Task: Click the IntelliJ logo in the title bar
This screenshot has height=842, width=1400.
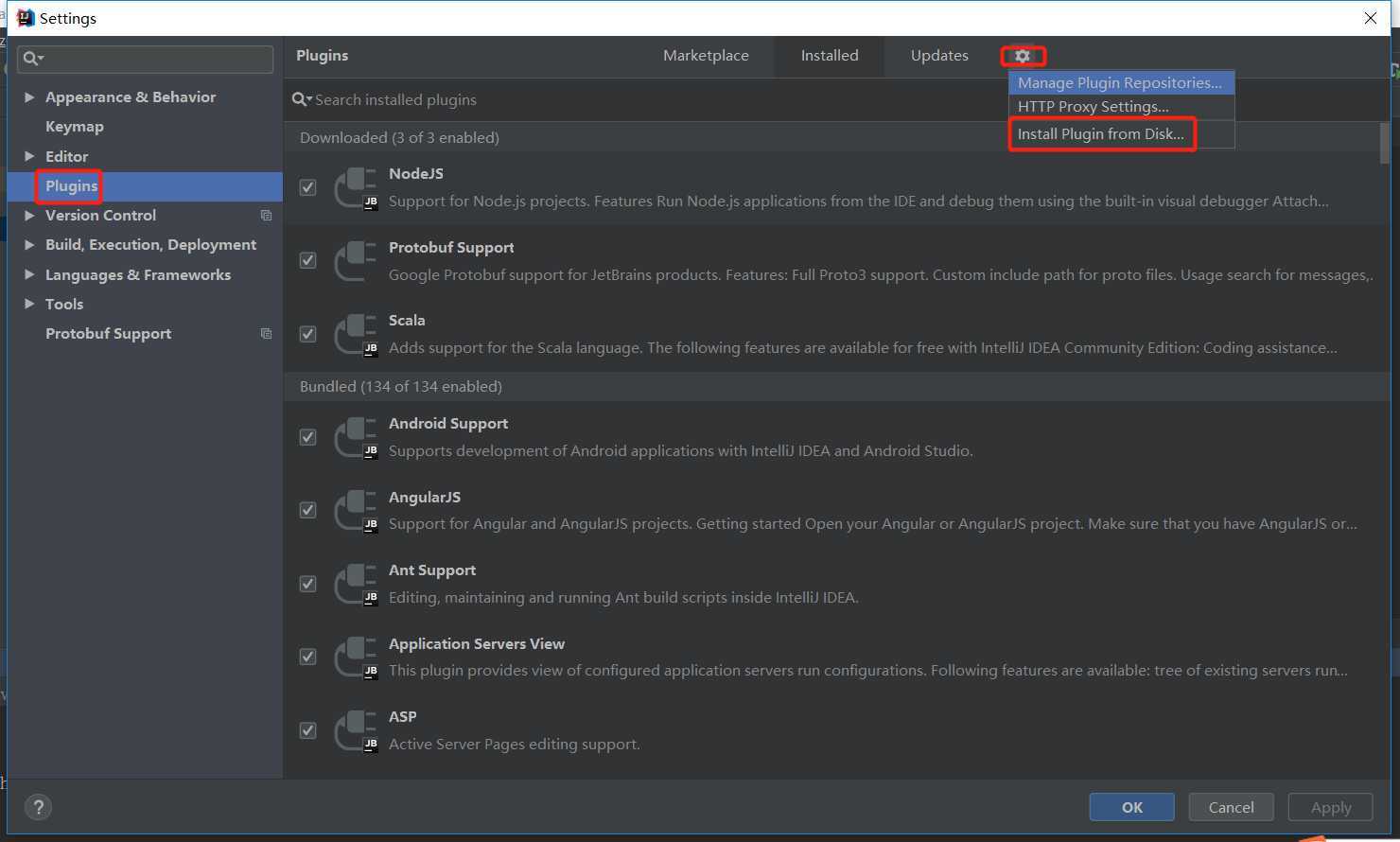Action: [x=26, y=18]
